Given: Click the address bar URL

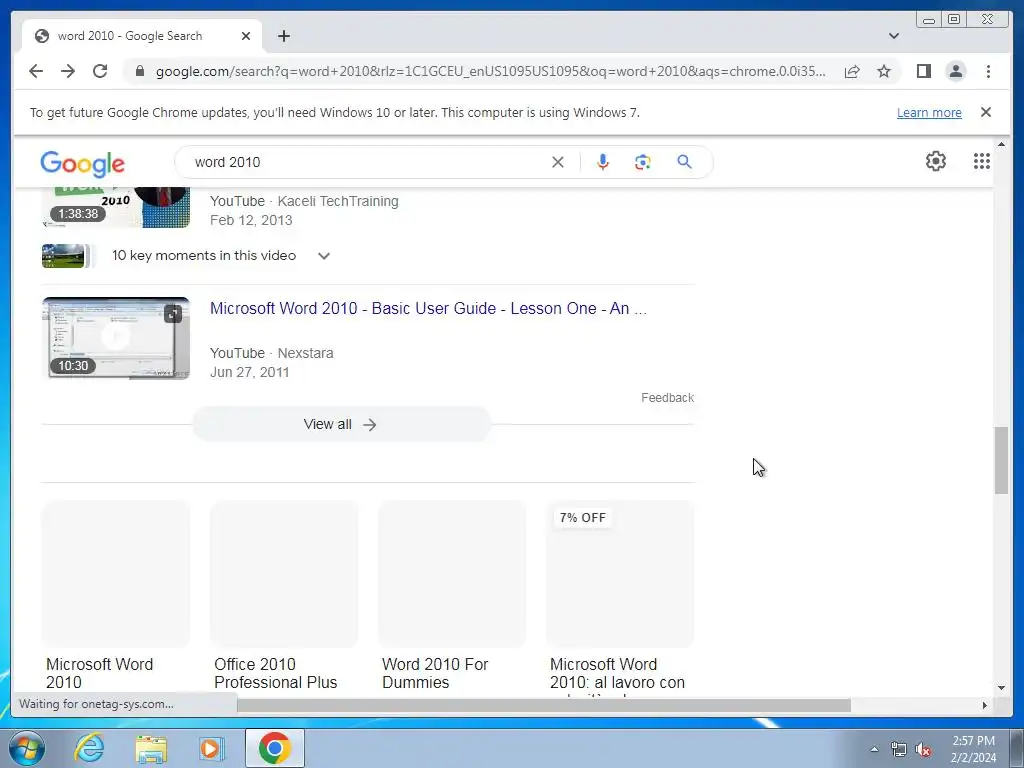Looking at the screenshot, I should tap(490, 71).
